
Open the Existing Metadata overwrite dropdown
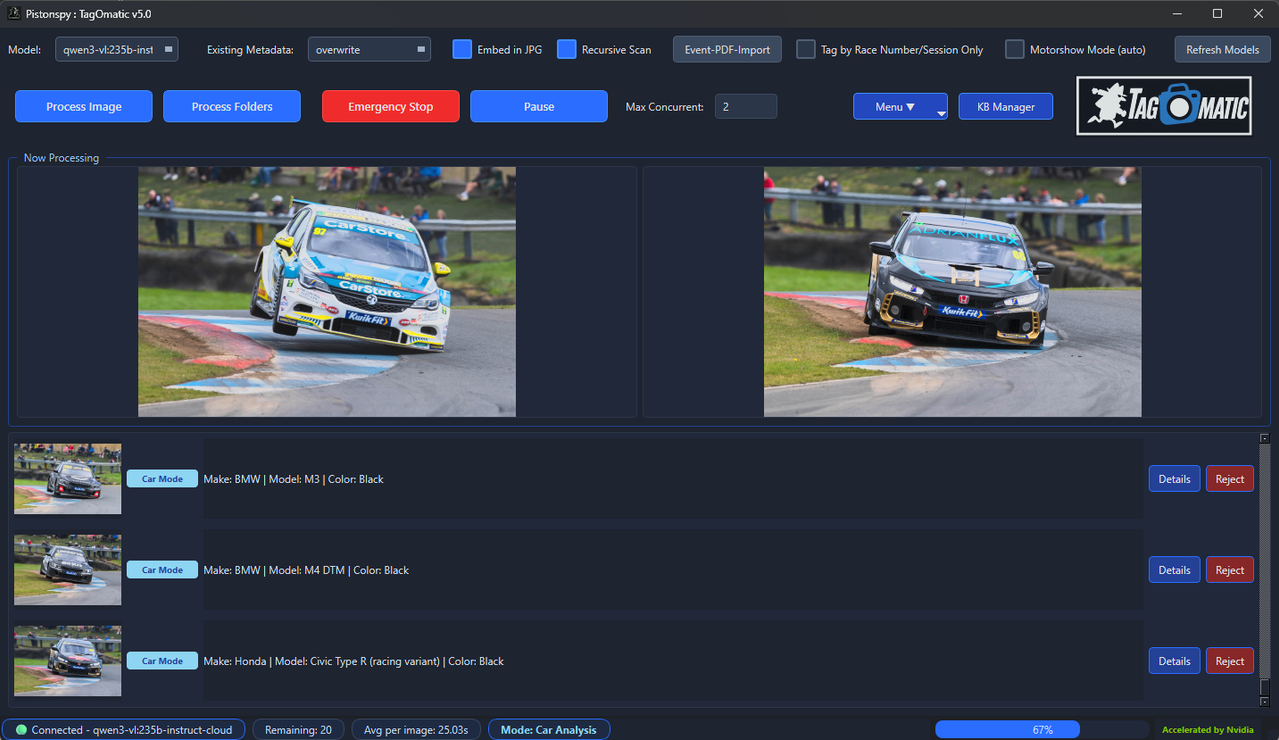tap(369, 49)
